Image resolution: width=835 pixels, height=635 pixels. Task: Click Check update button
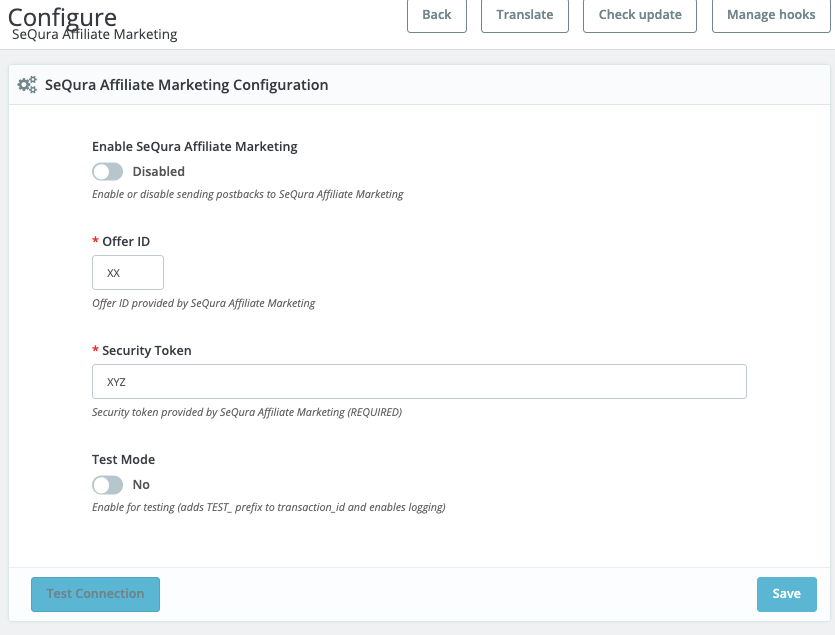(640, 15)
